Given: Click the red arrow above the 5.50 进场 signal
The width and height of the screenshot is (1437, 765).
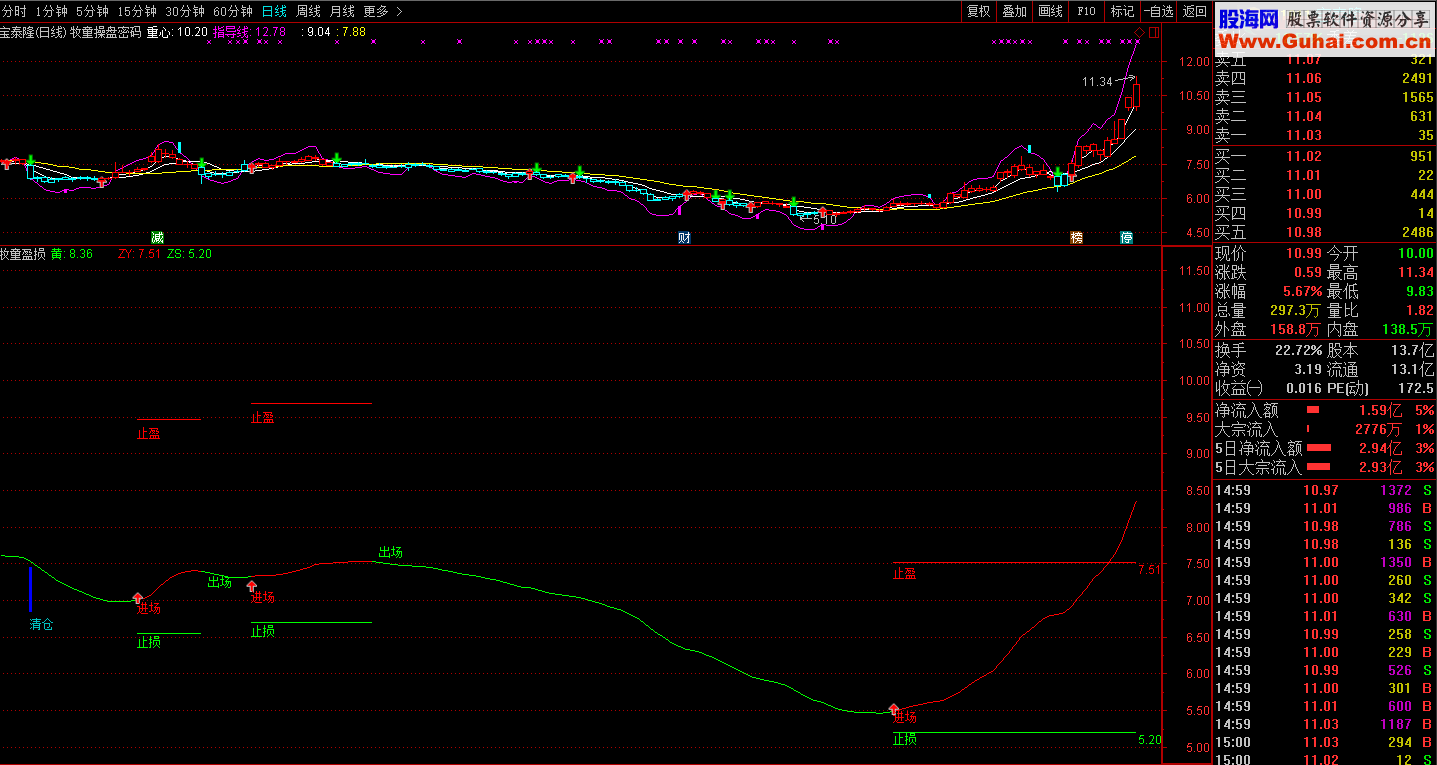Looking at the screenshot, I should pos(894,709).
